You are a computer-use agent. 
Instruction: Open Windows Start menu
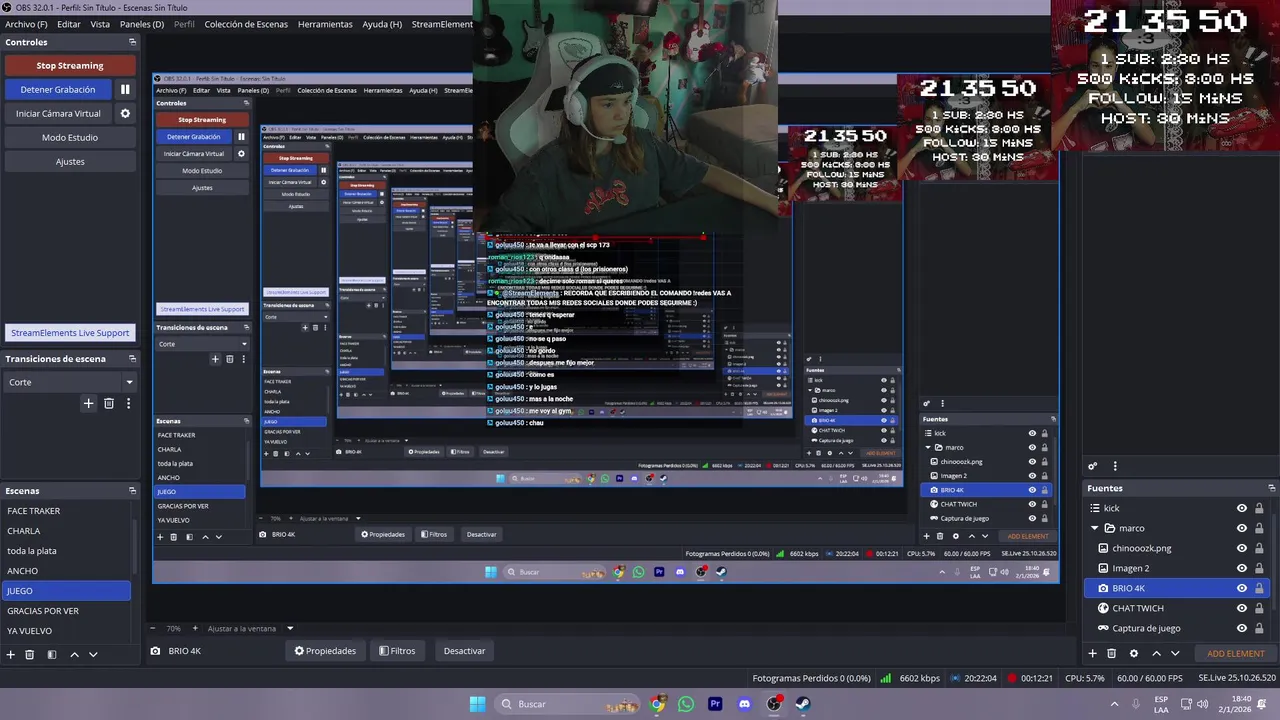(x=477, y=704)
